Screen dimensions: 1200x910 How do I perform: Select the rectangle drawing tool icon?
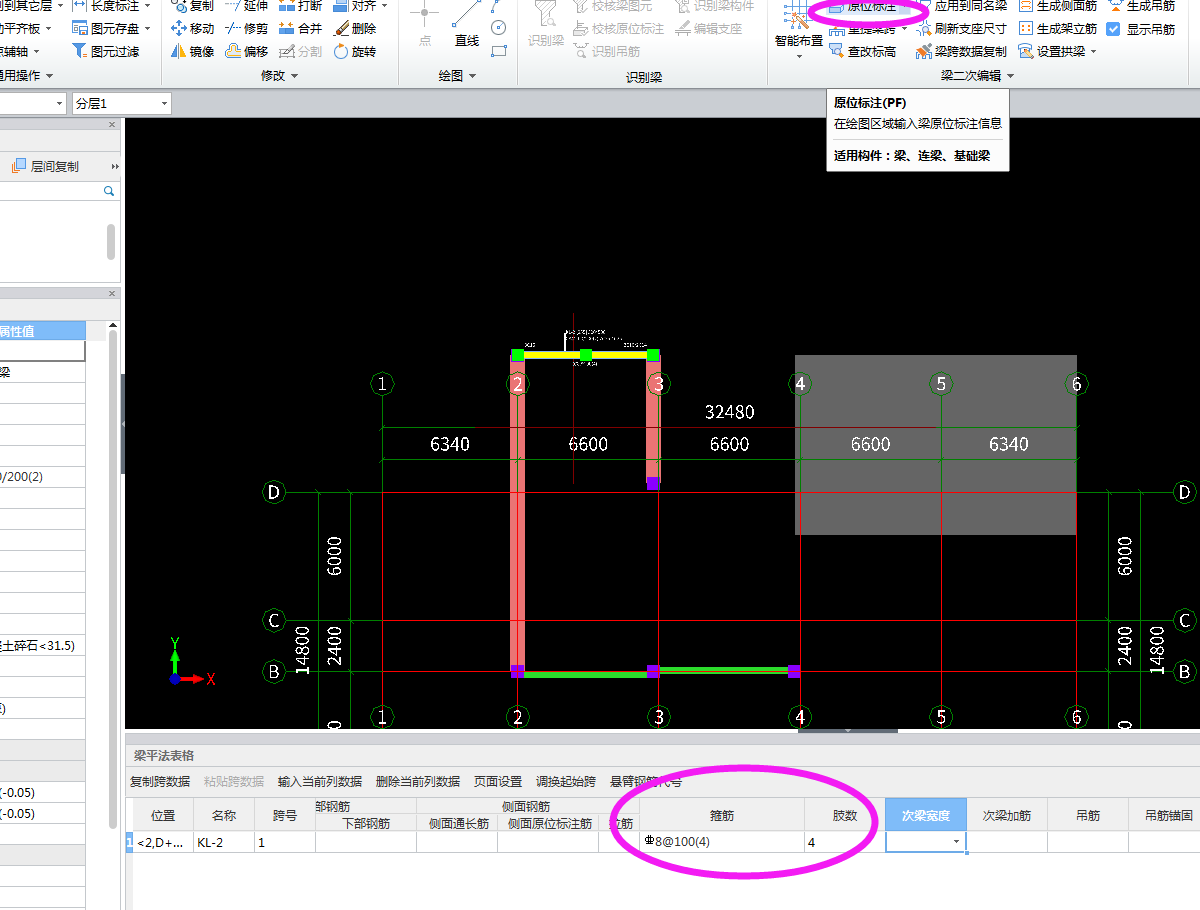click(498, 49)
